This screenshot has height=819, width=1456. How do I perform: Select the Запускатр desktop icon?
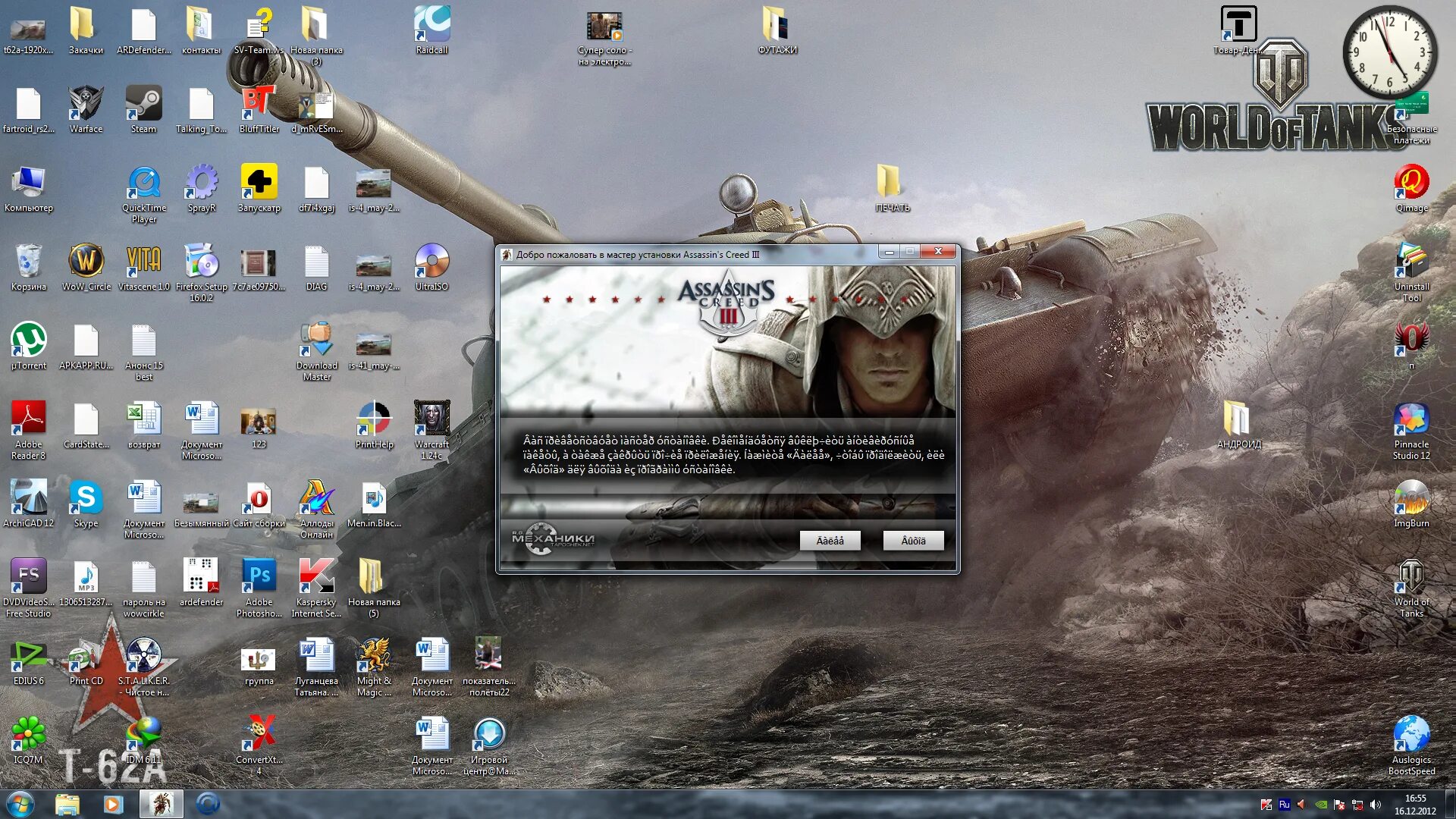click(x=259, y=188)
